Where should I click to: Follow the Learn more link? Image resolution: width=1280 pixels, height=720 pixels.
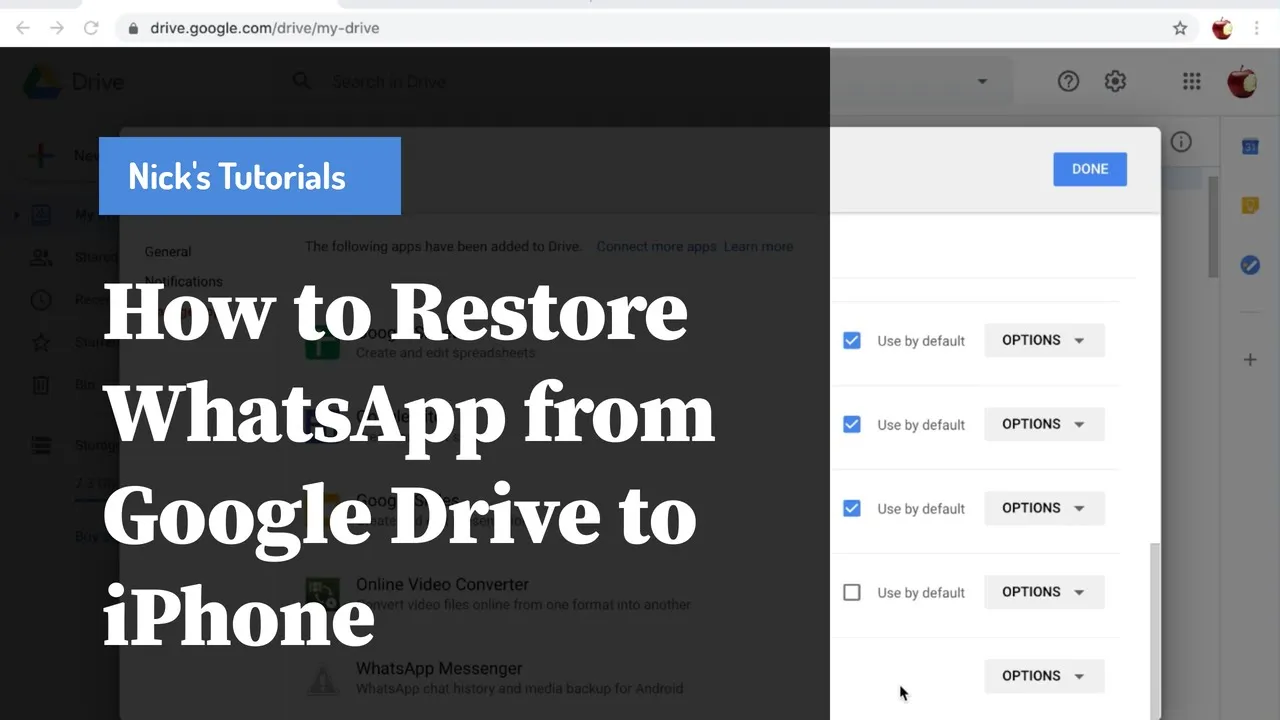758,246
